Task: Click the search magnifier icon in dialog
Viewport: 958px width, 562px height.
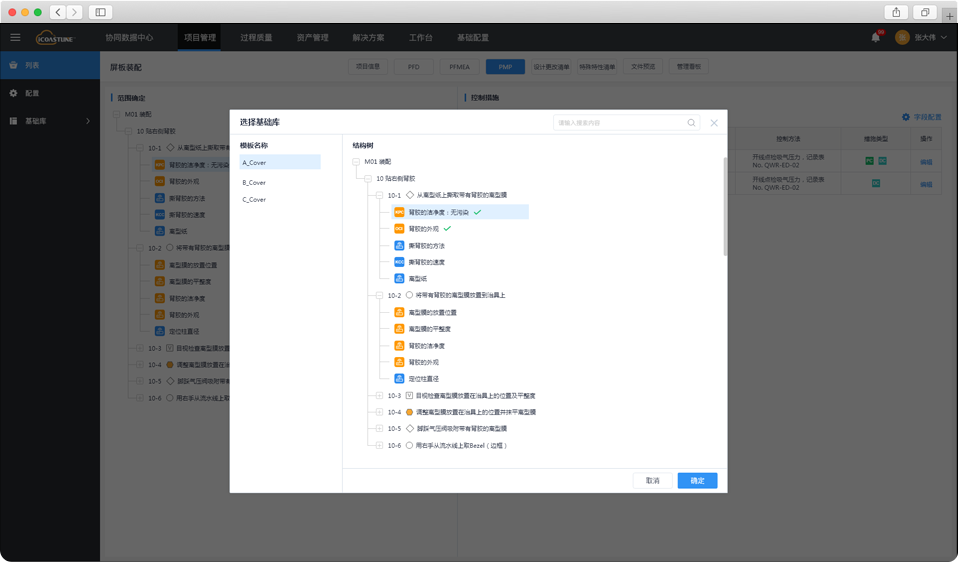Action: pos(691,123)
